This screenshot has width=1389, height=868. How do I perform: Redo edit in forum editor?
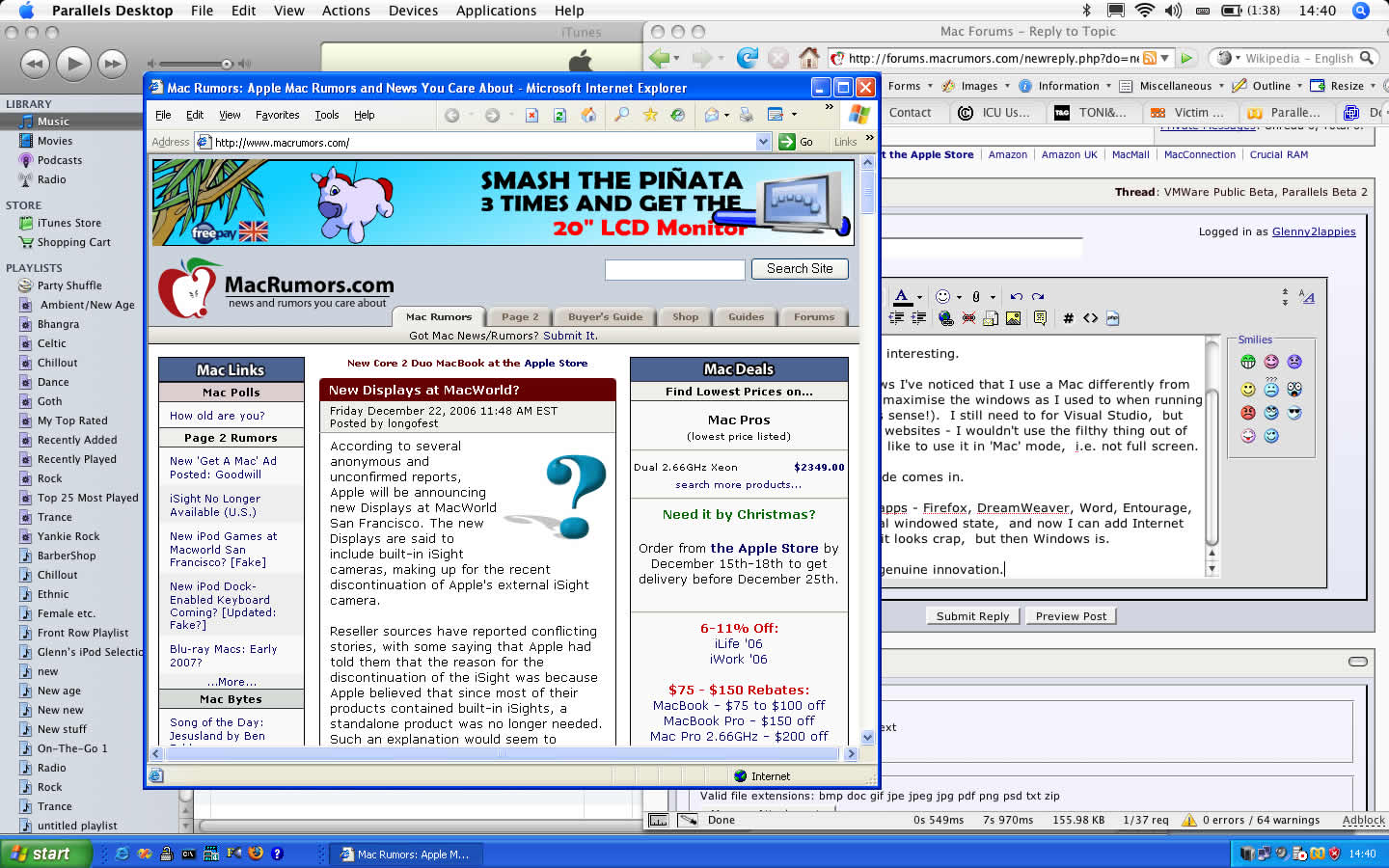click(x=1038, y=296)
